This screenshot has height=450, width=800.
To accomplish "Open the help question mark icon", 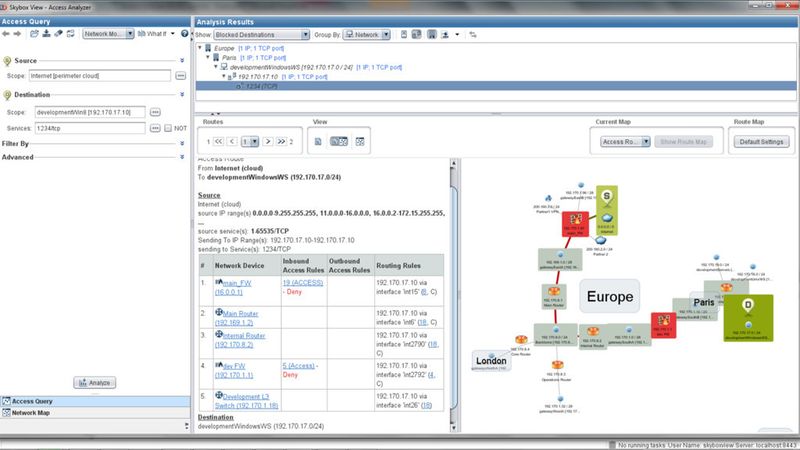I will point(184,34).
